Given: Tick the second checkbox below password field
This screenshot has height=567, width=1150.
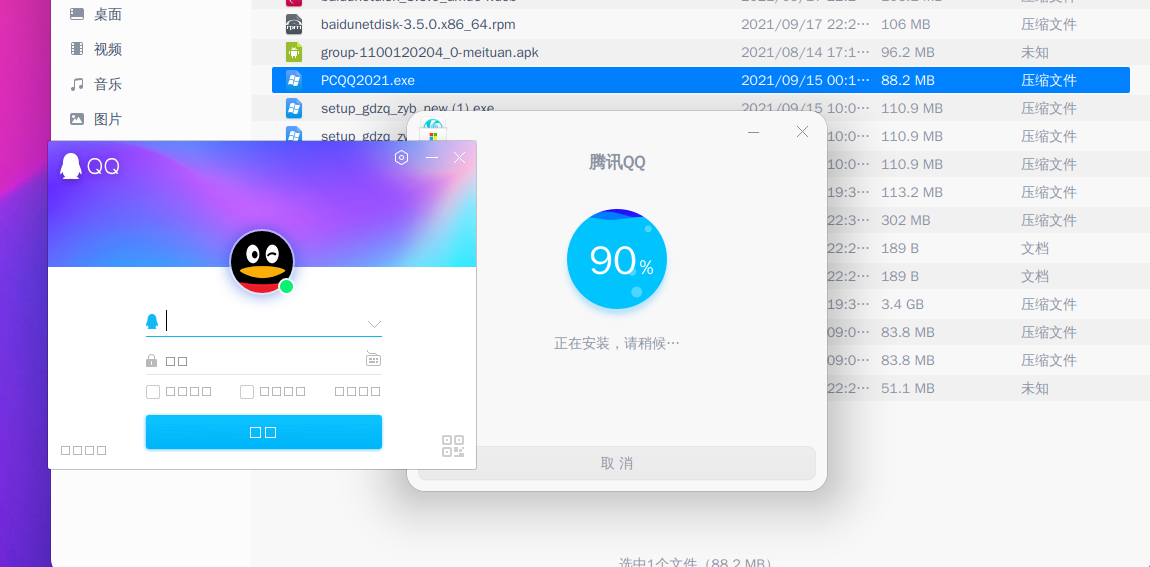Looking at the screenshot, I should click(247, 392).
